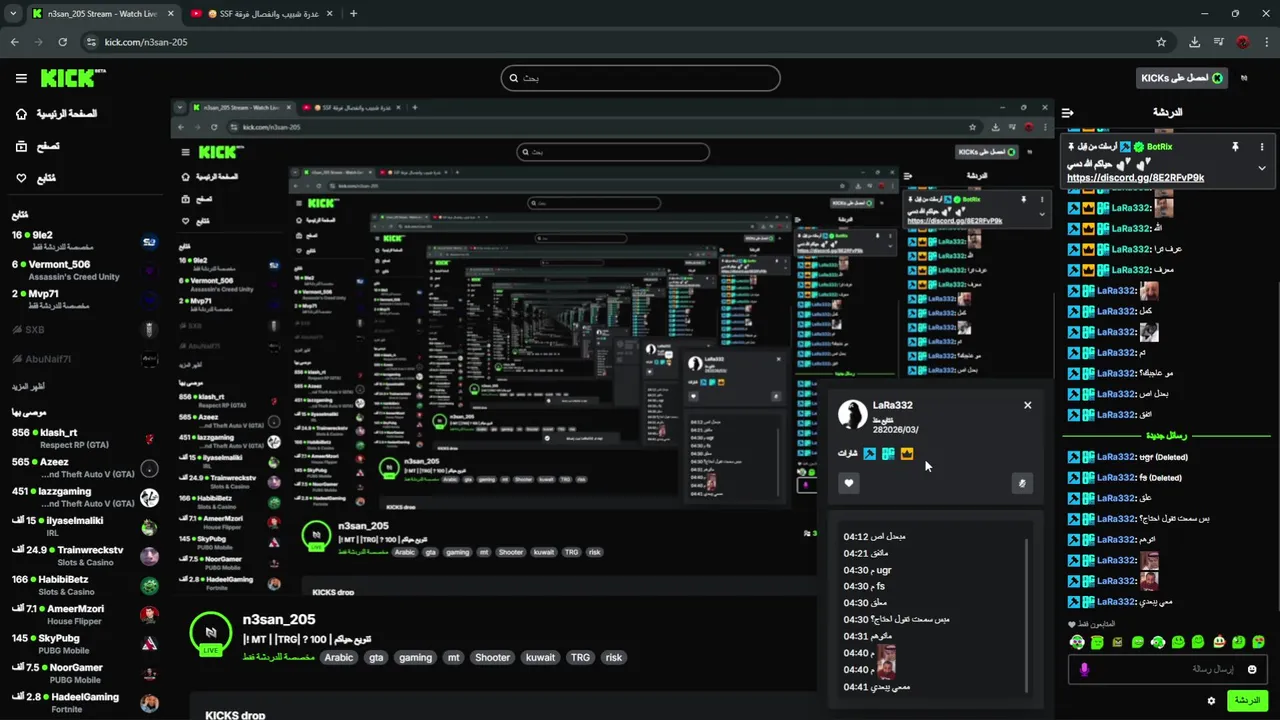This screenshot has height=720, width=1280.
Task: Unpin the BotRix pinned message
Action: click(1235, 147)
